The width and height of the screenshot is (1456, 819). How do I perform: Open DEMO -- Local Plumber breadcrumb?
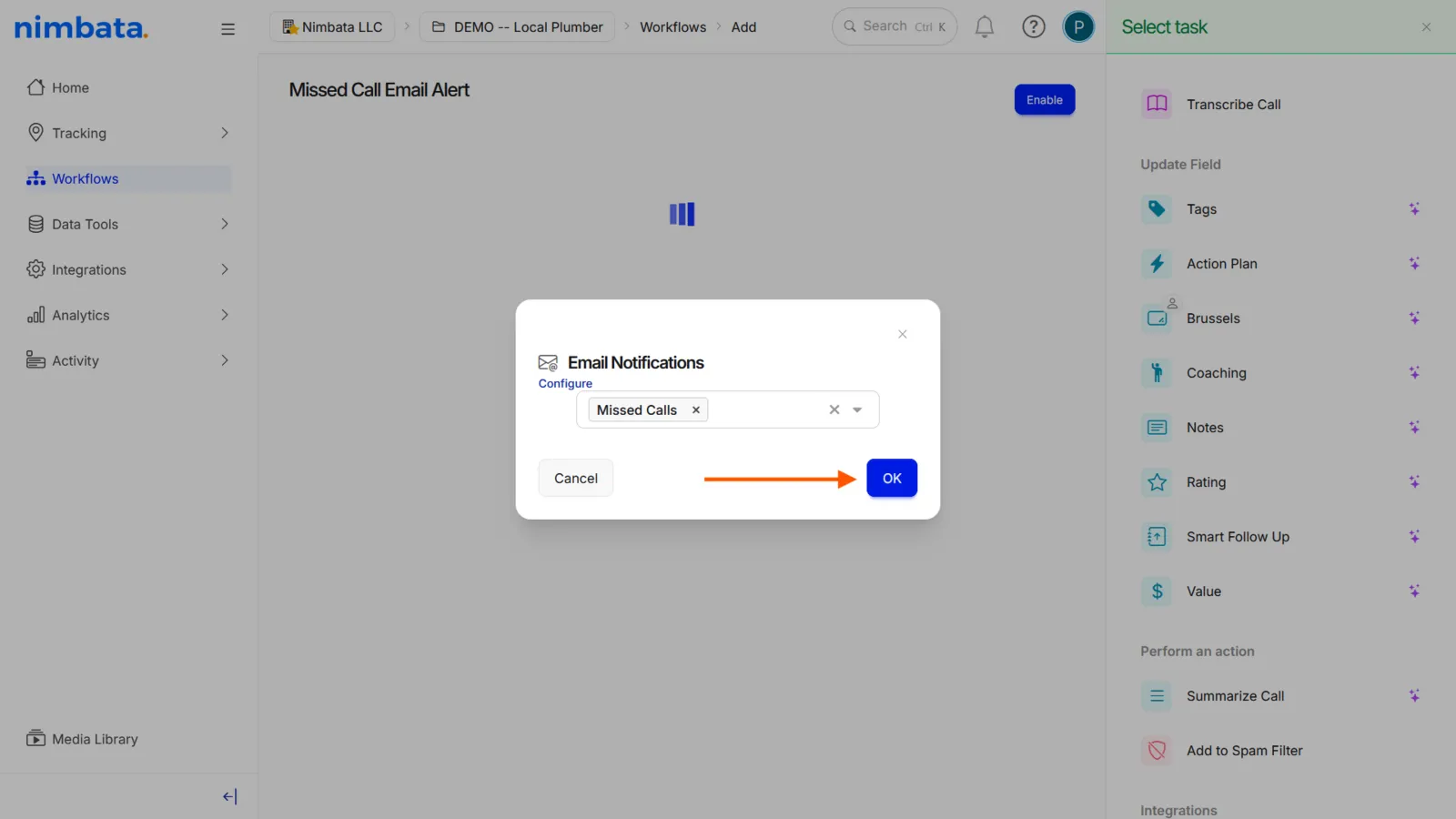click(x=517, y=27)
